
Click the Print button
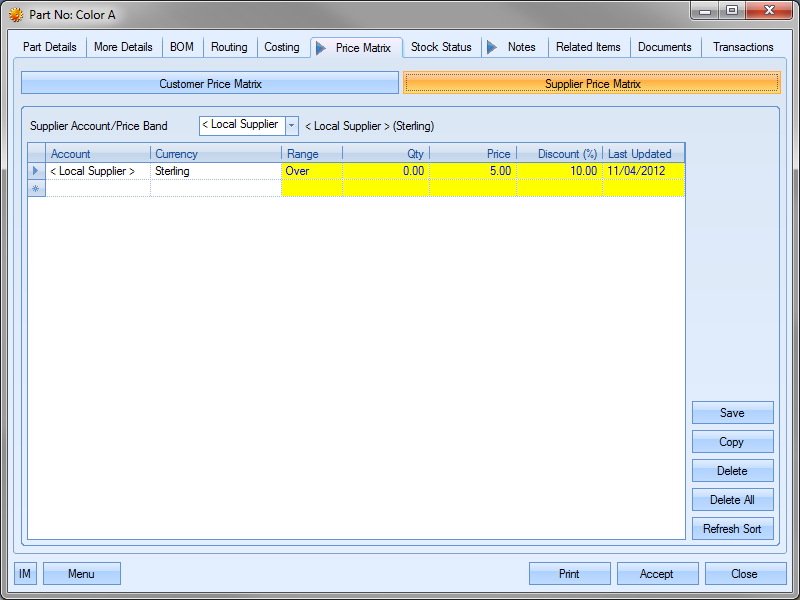(x=569, y=574)
